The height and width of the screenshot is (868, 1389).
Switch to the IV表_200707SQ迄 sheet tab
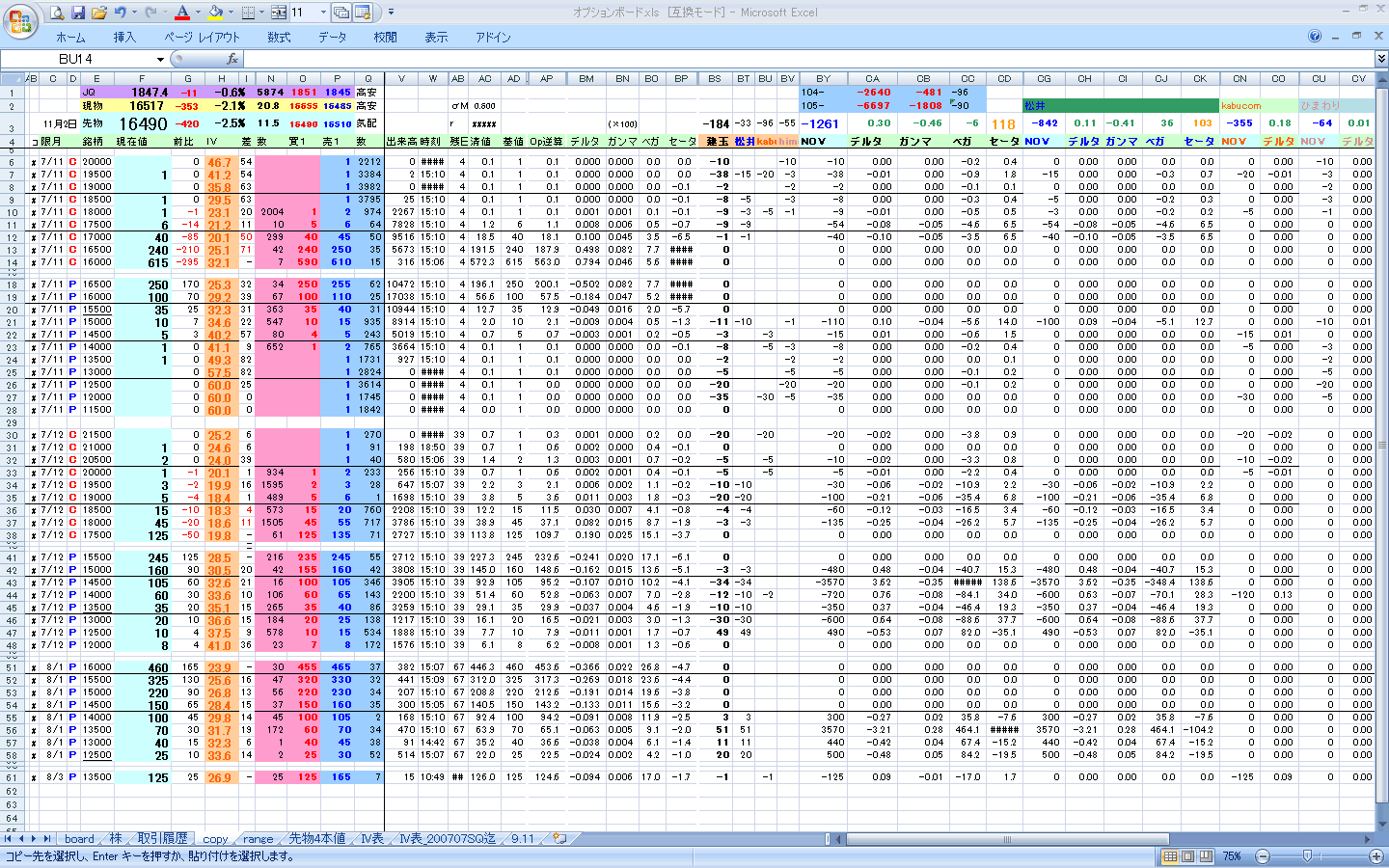pos(448,839)
